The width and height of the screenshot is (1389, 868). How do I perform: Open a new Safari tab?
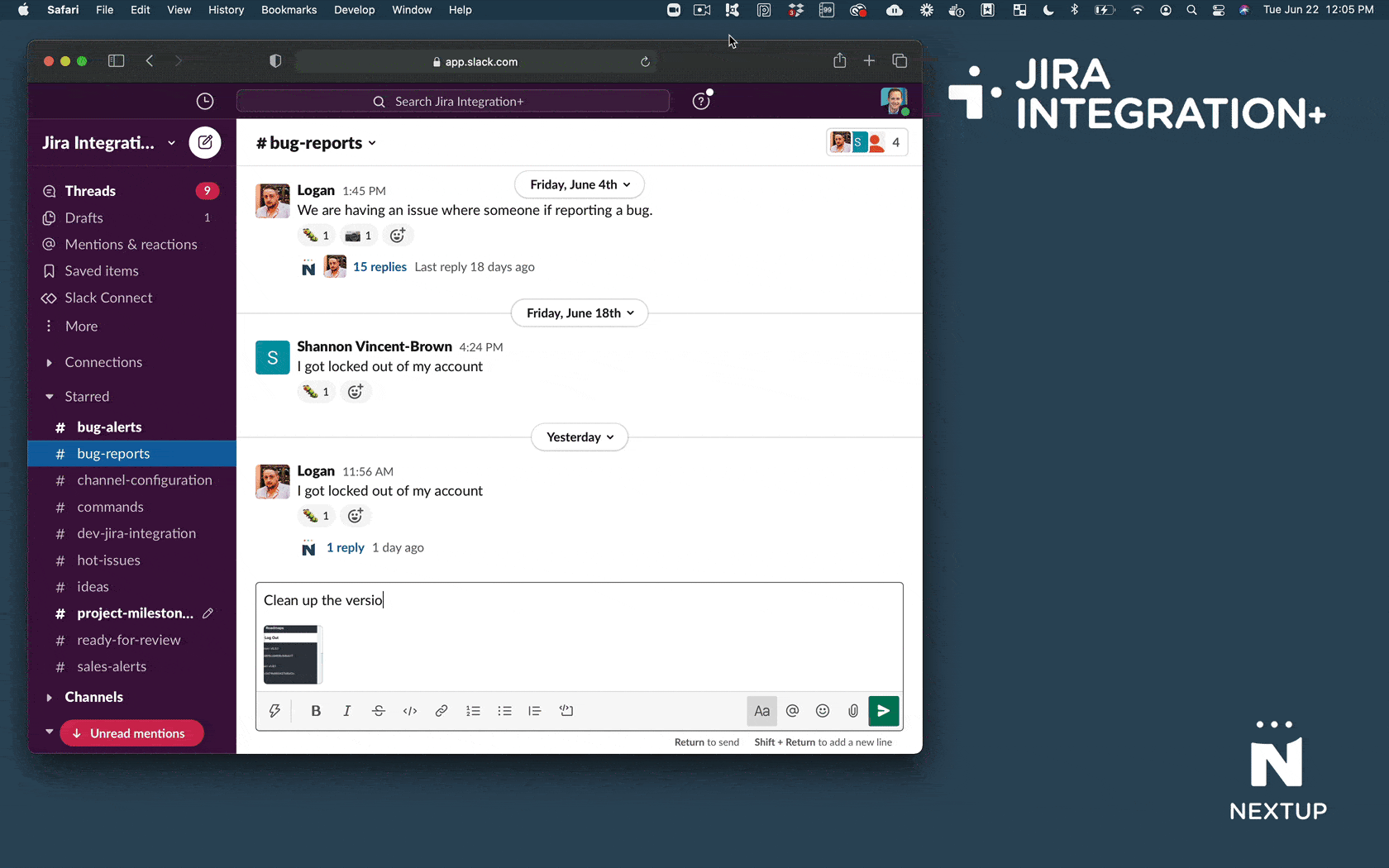869,61
